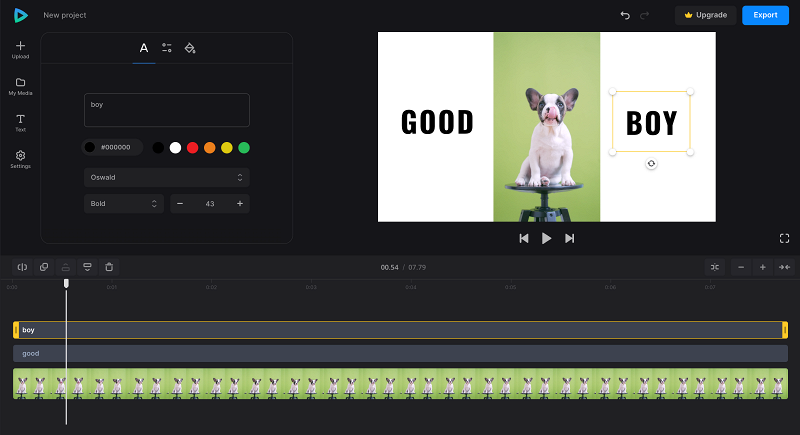Viewport: 800px width, 435px height.
Task: Pick the green color swatch
Action: [244, 148]
